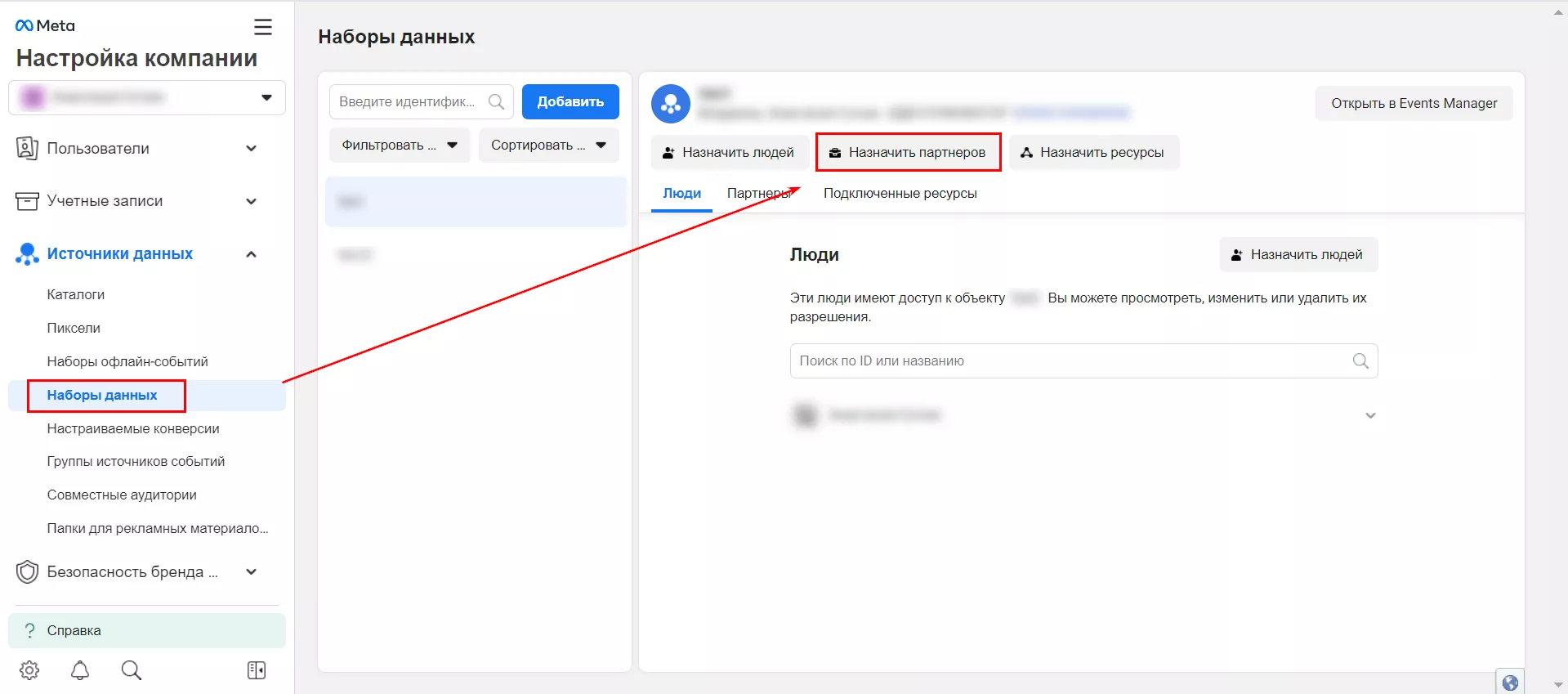Select the second dataset in the list
Viewport: 1568px width, 694px height.
pyautogui.click(x=476, y=255)
